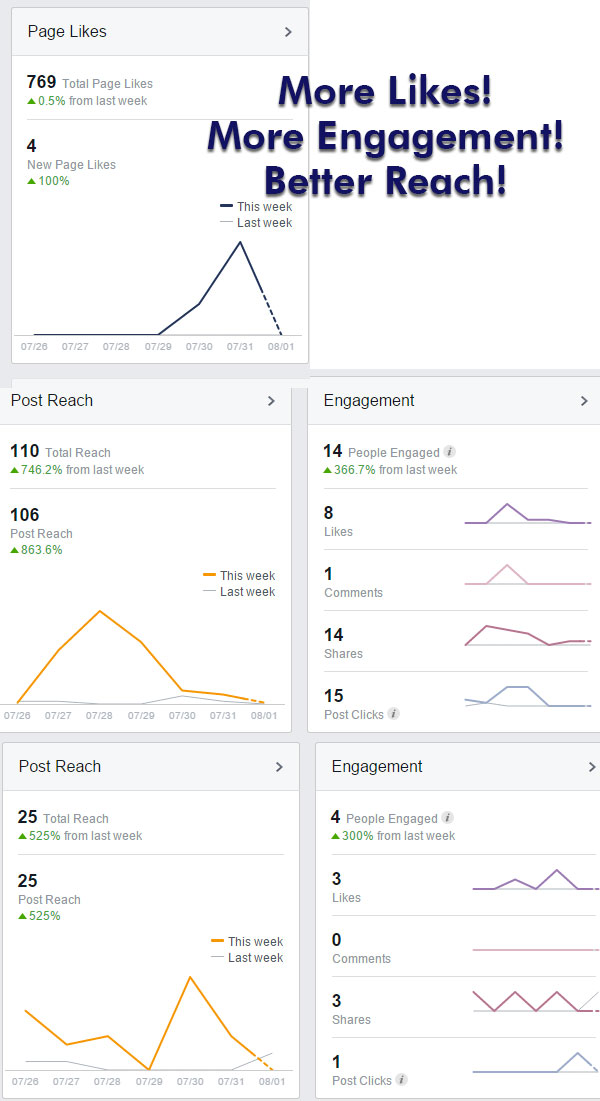600x1101 pixels.
Task: Click the 769 Total Page Likes figure
Action: click(x=42, y=83)
